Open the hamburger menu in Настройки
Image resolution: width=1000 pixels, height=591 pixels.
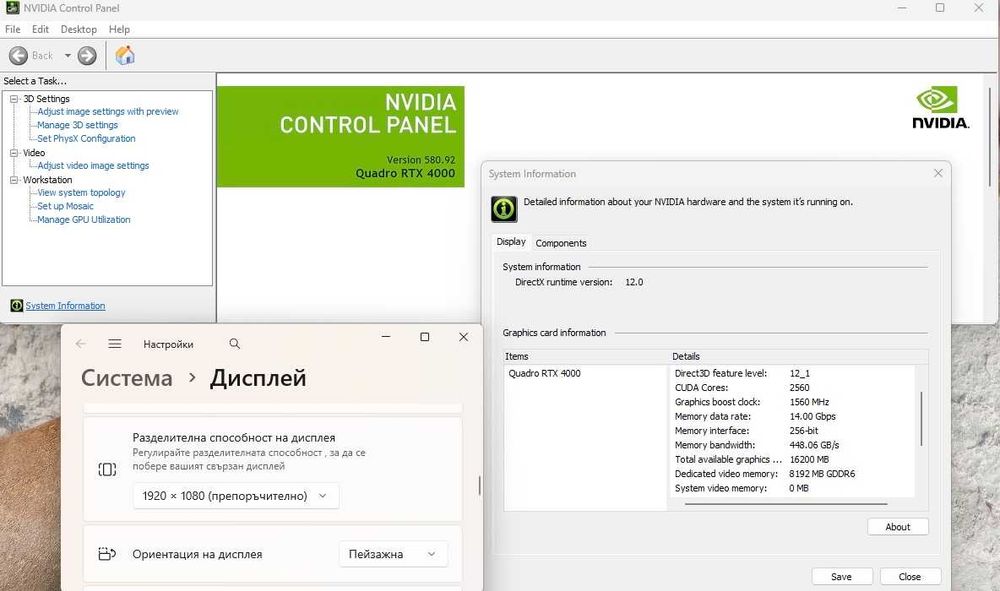click(115, 344)
